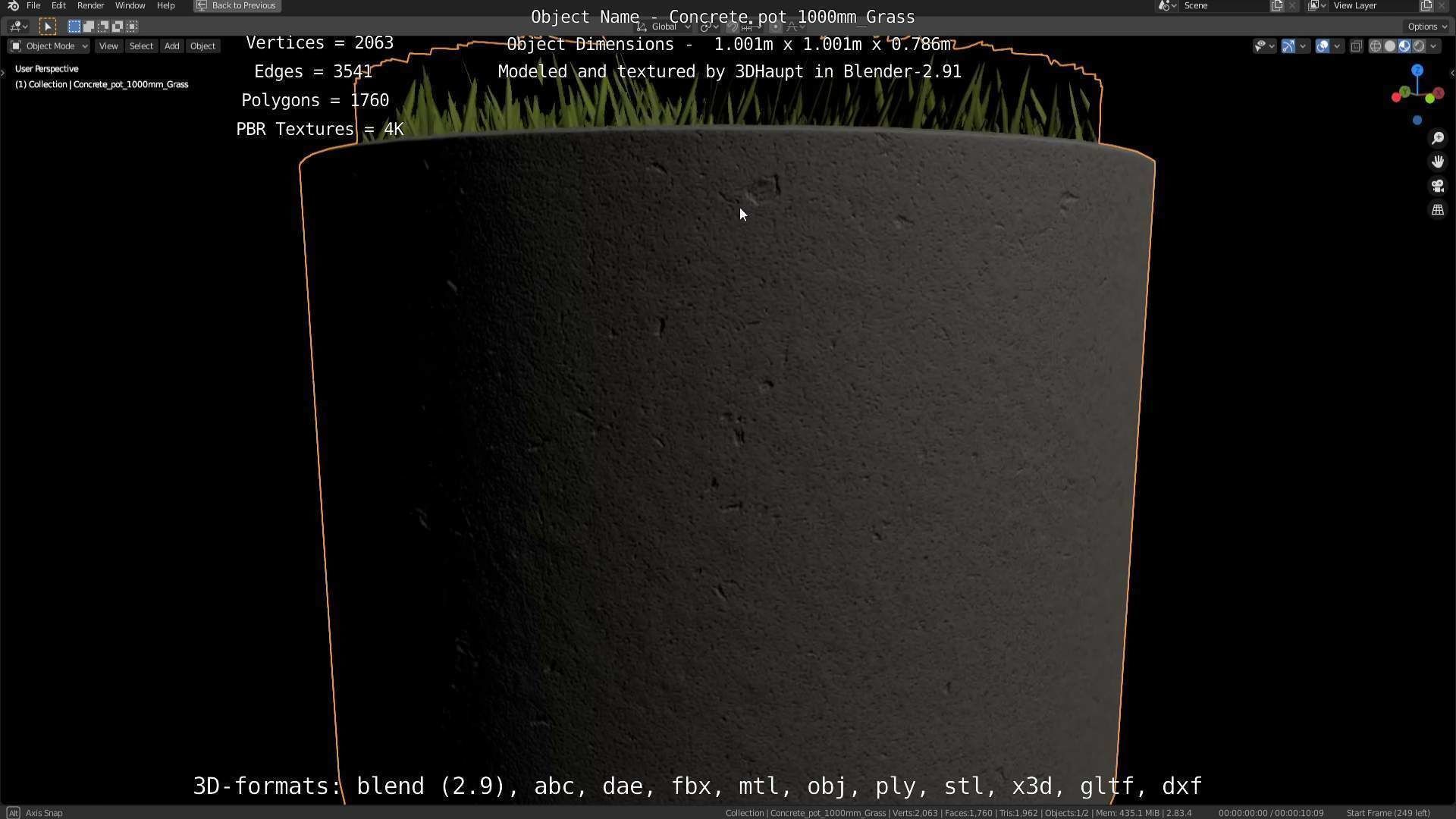
Task: Open the scene browse icon dropdown
Action: [x=1167, y=5]
